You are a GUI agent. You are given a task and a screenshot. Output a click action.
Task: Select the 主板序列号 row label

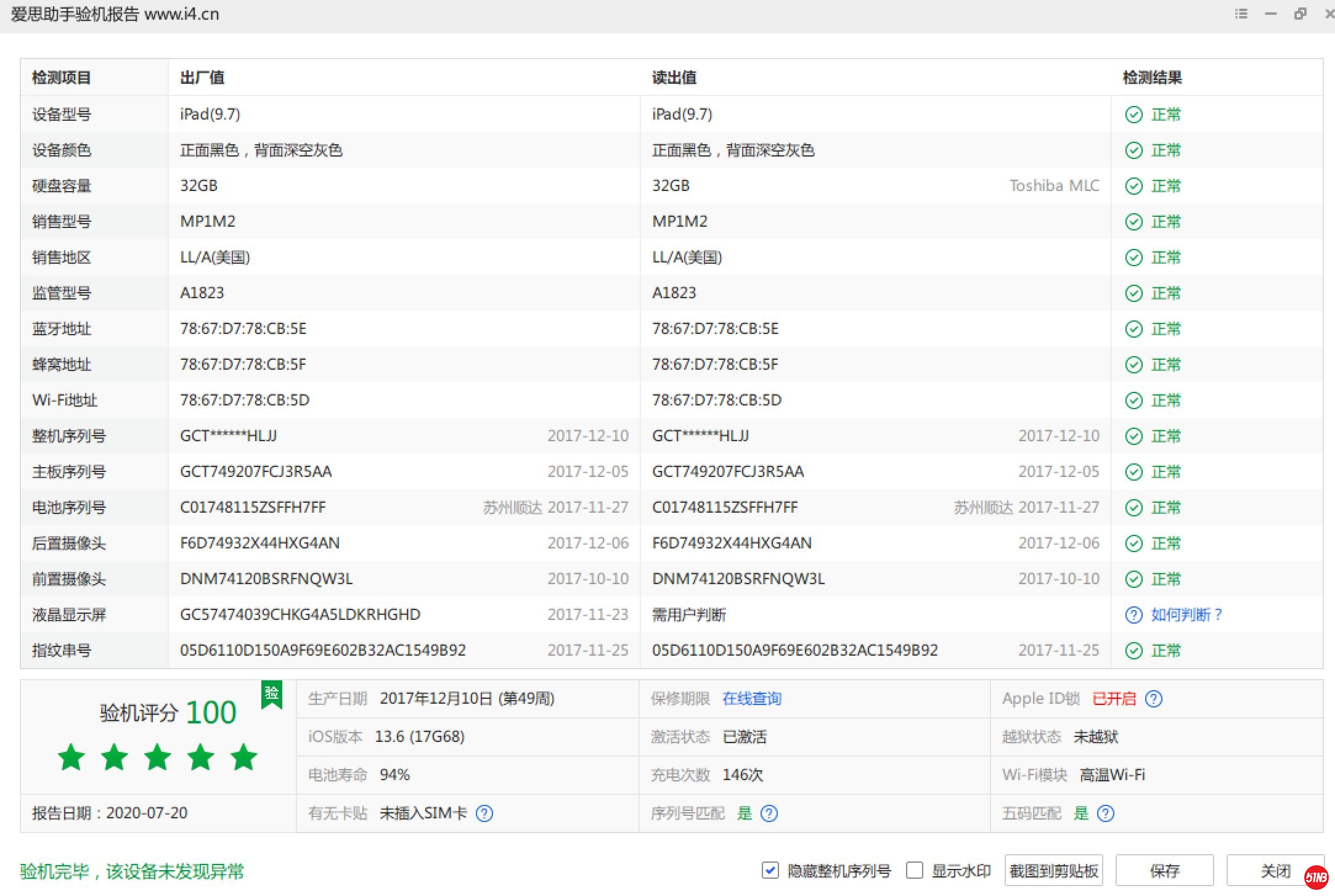tap(69, 472)
